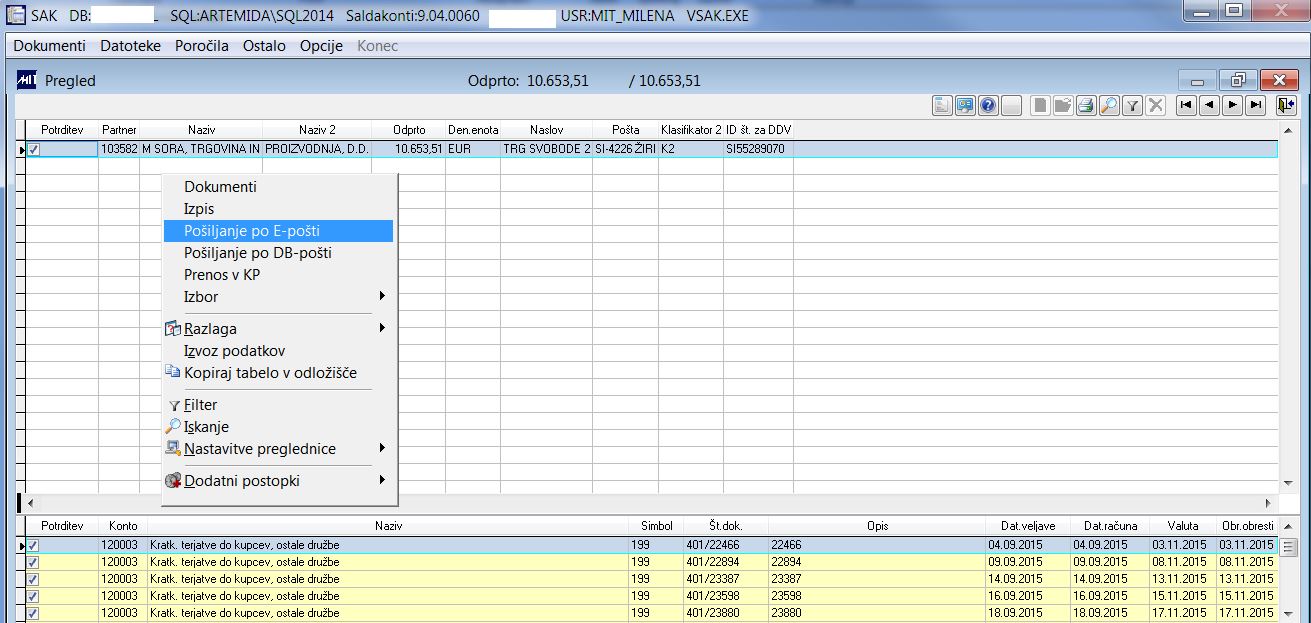Image resolution: width=1311 pixels, height=623 pixels.
Task: Select Pošiljanje po E-pošti menu entry
Action: 278,231
